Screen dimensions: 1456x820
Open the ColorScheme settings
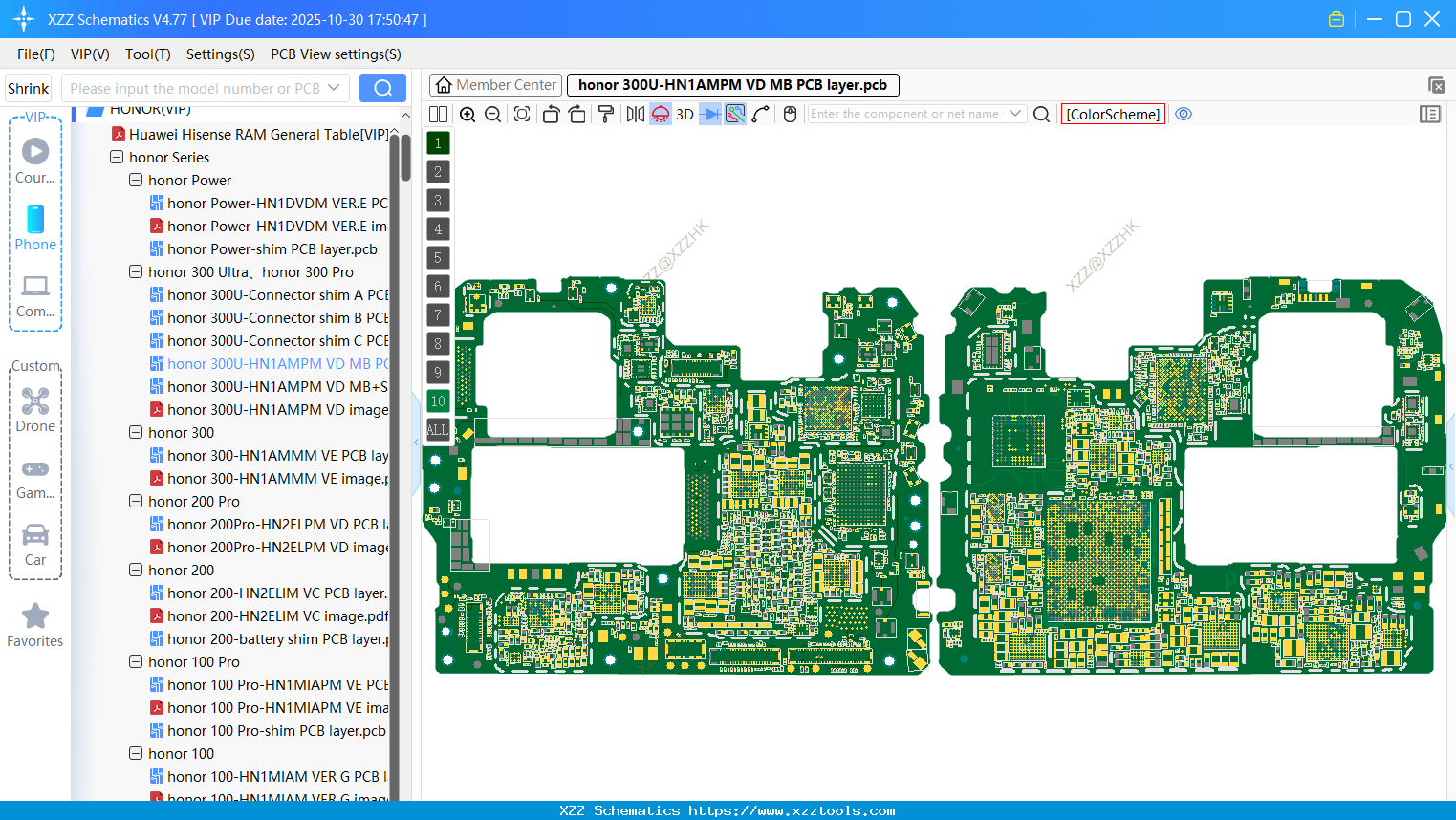click(1113, 115)
